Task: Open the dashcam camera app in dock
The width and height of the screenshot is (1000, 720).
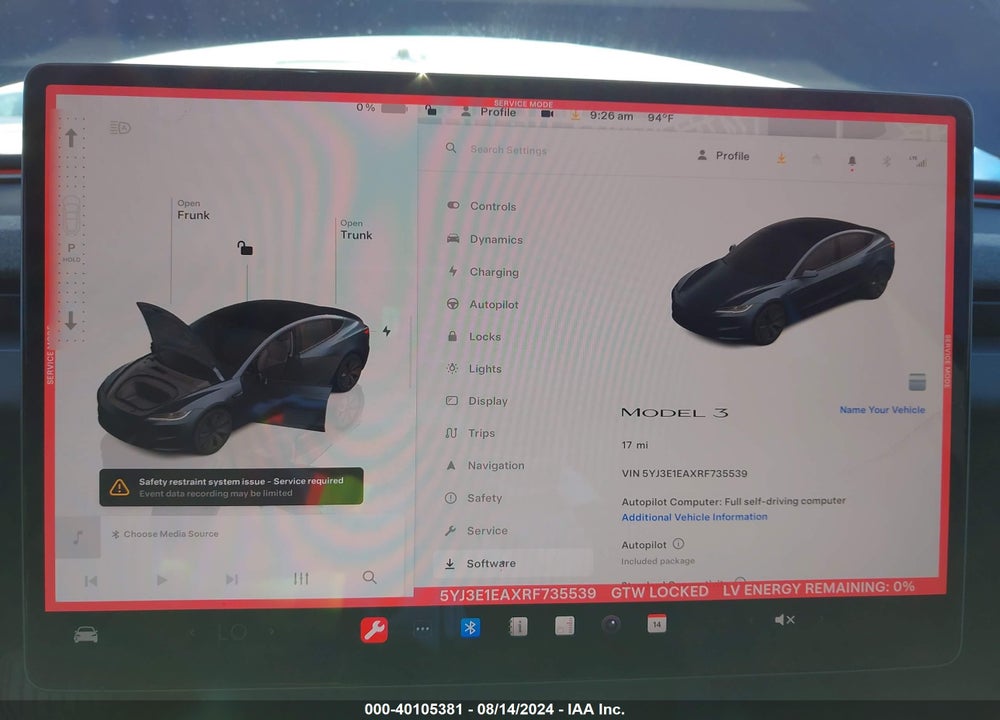Action: pyautogui.click(x=611, y=624)
